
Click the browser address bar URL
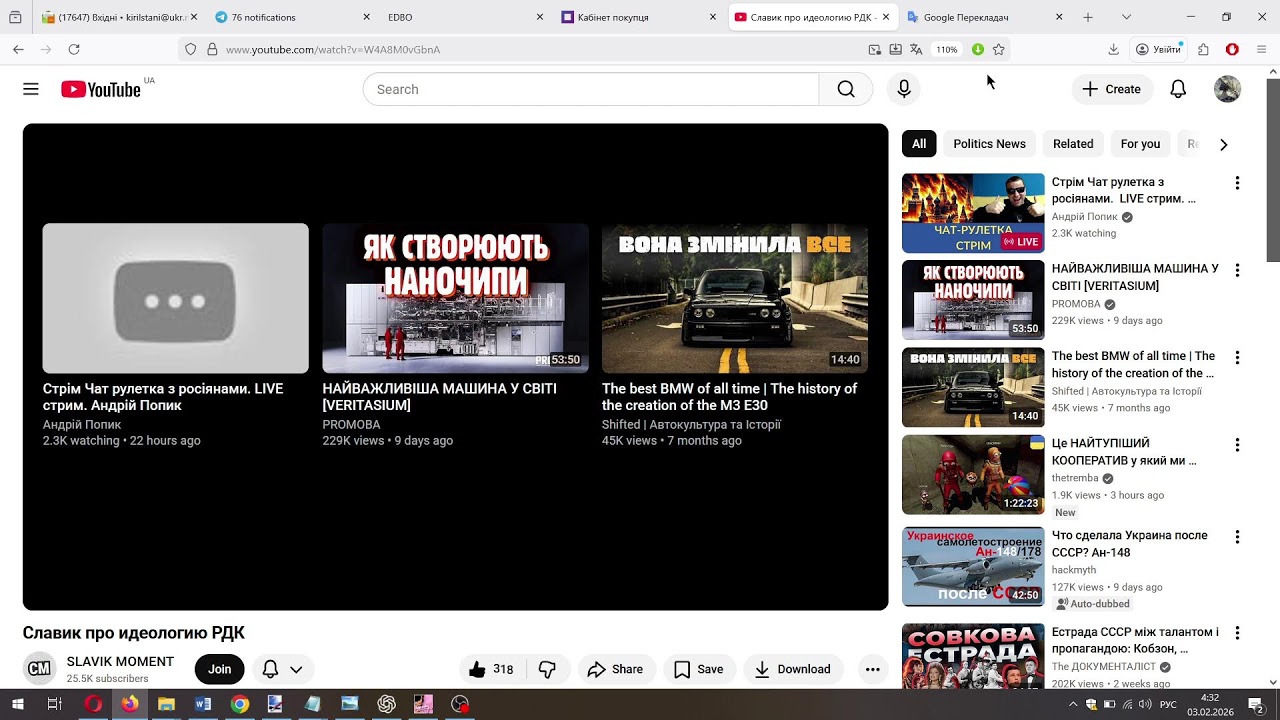coord(333,49)
